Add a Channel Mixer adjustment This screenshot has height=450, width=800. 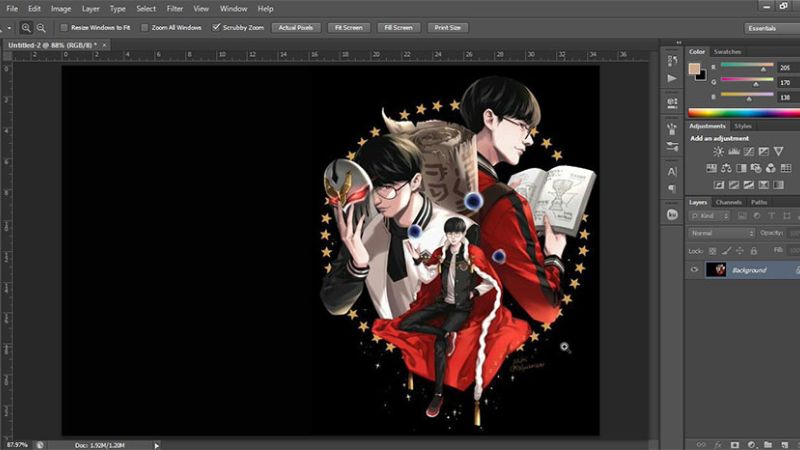click(771, 168)
